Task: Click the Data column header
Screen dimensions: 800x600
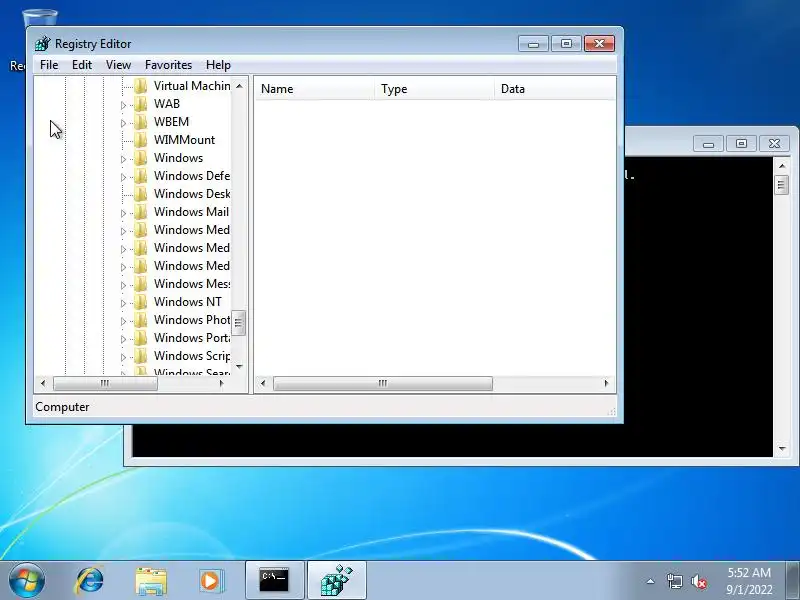Action: [x=555, y=89]
